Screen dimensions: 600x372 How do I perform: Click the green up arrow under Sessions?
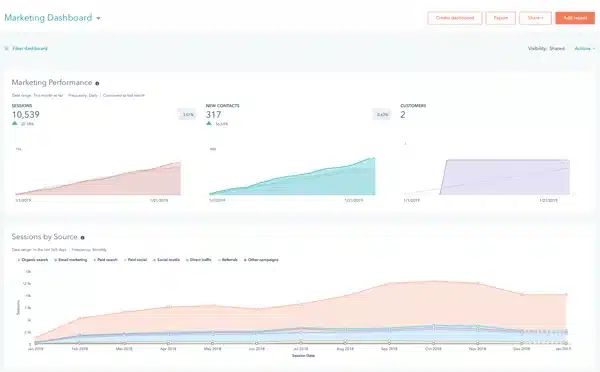(x=15, y=123)
